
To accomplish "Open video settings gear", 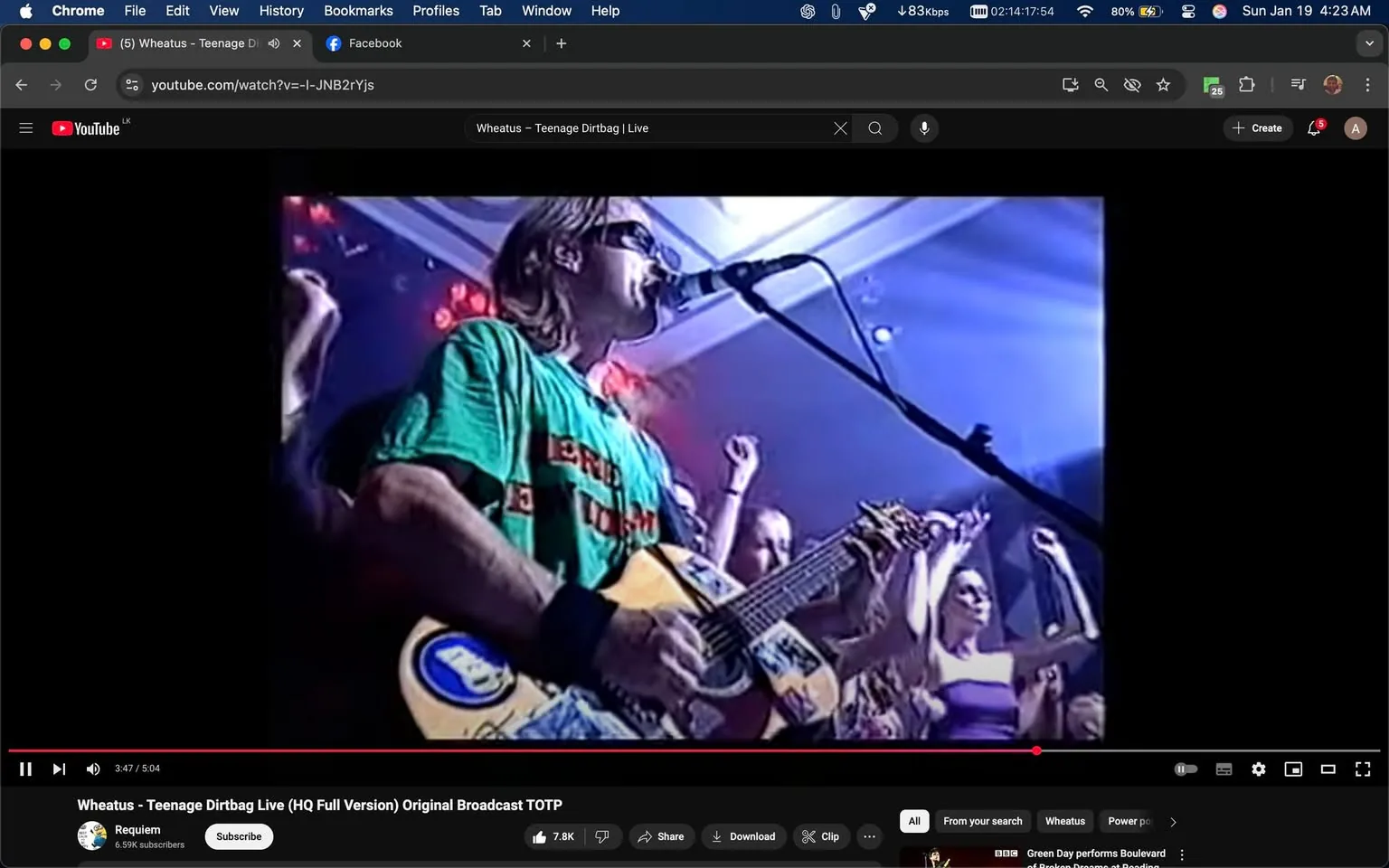I will (1259, 769).
